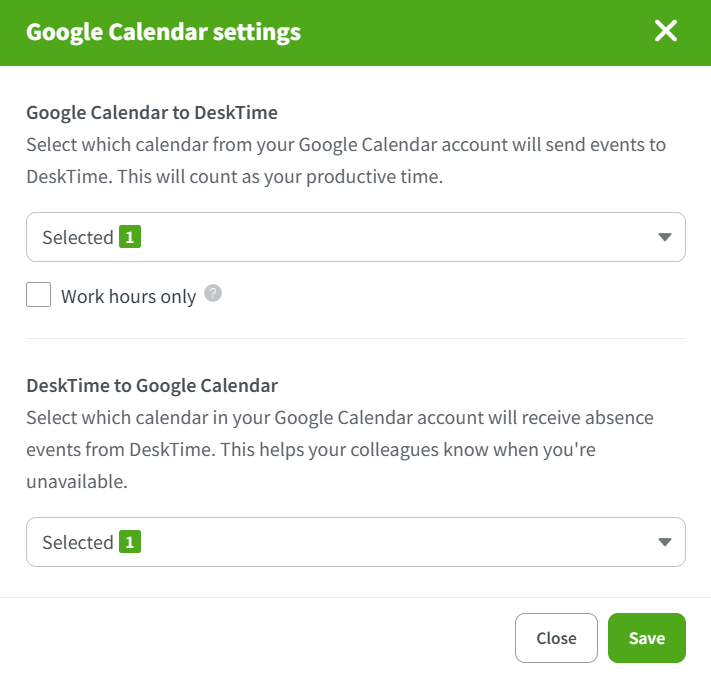The width and height of the screenshot is (711, 679).
Task: Click the DeskTime to Google Calendar heading
Action: tap(152, 384)
